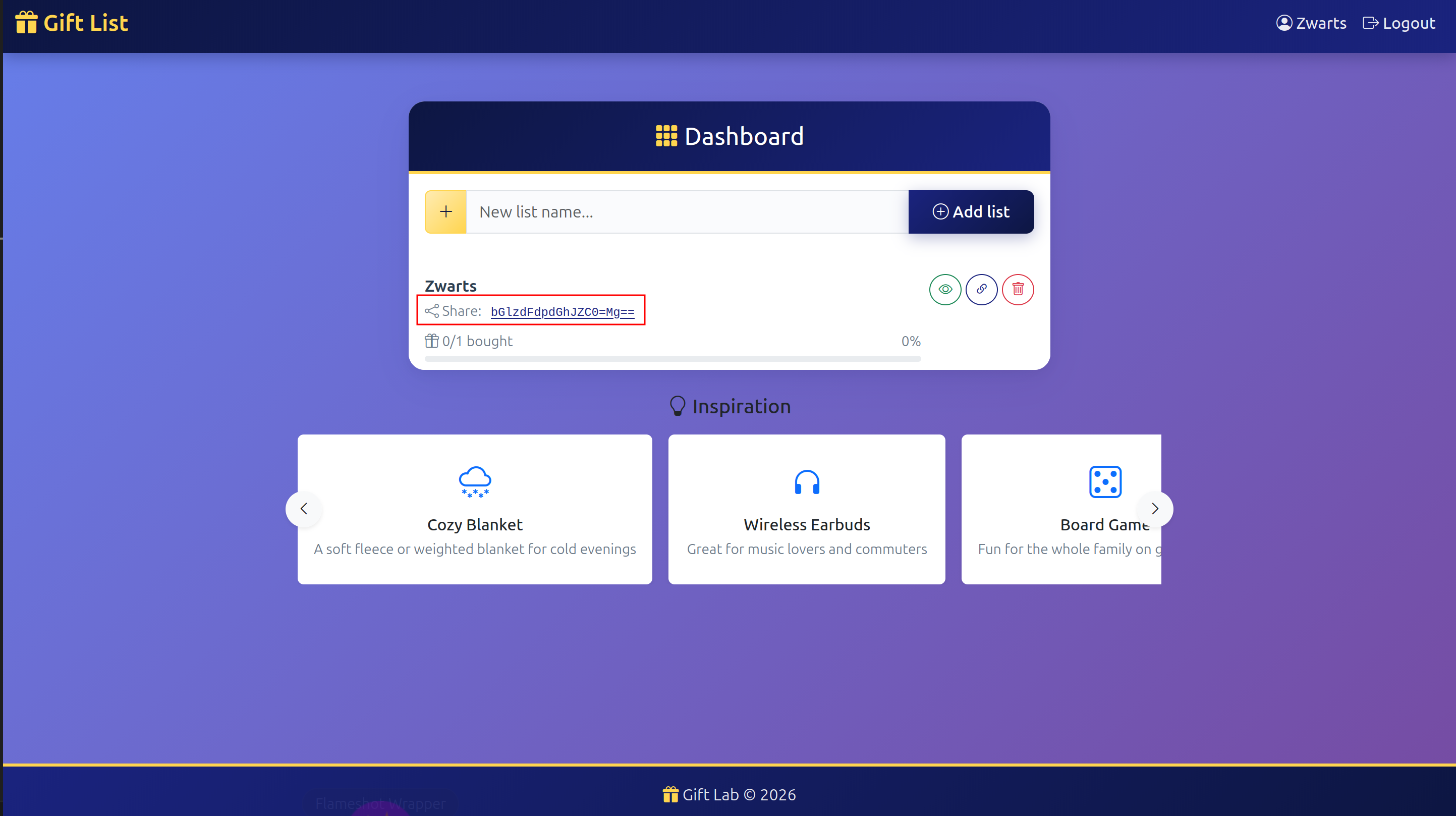Focus the New list name input field
The width and height of the screenshot is (1456, 816).
[687, 211]
